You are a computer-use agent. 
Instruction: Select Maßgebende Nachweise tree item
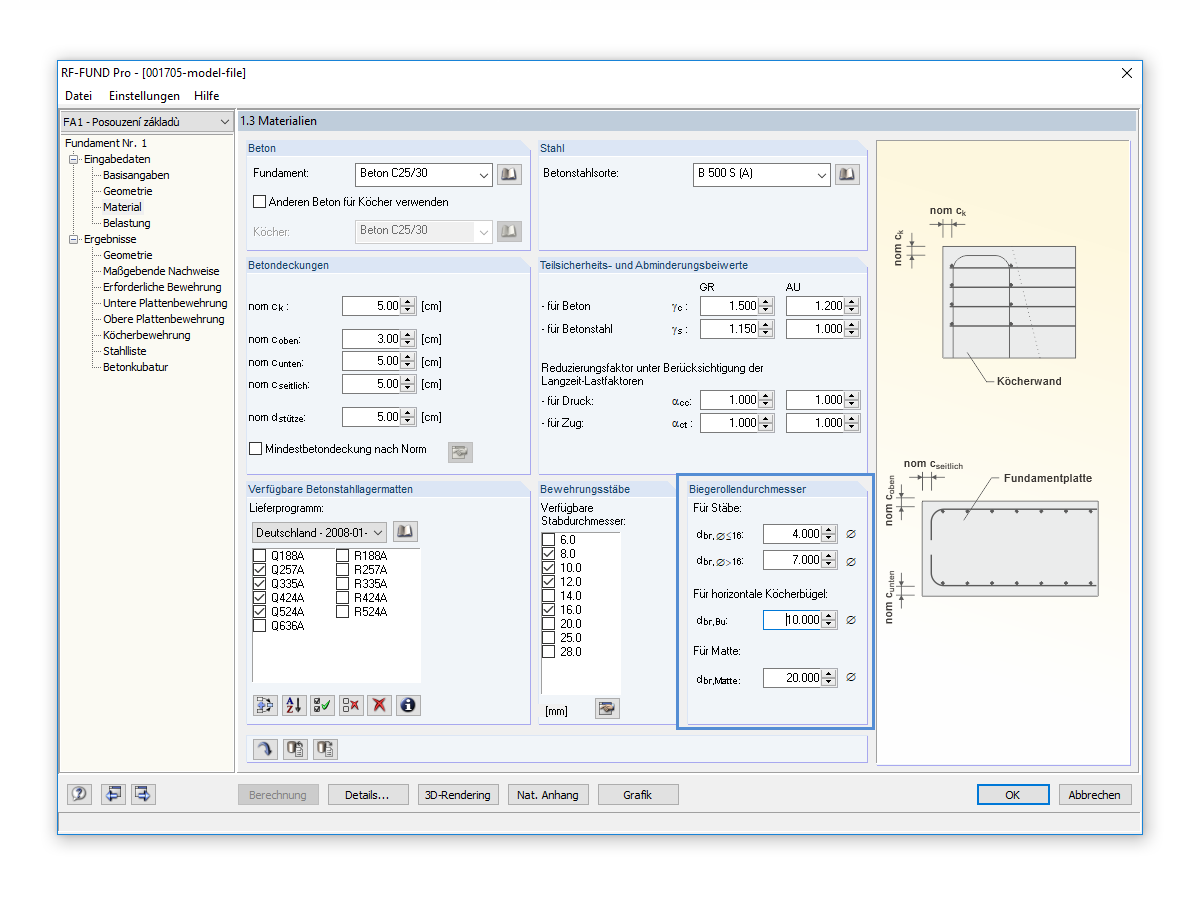[x=161, y=271]
